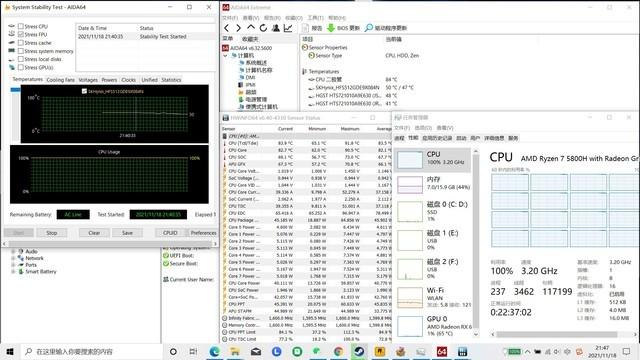This screenshot has height=360, width=640.
Task: Uncheck the Stress FPU checkbox
Action: tap(20, 34)
